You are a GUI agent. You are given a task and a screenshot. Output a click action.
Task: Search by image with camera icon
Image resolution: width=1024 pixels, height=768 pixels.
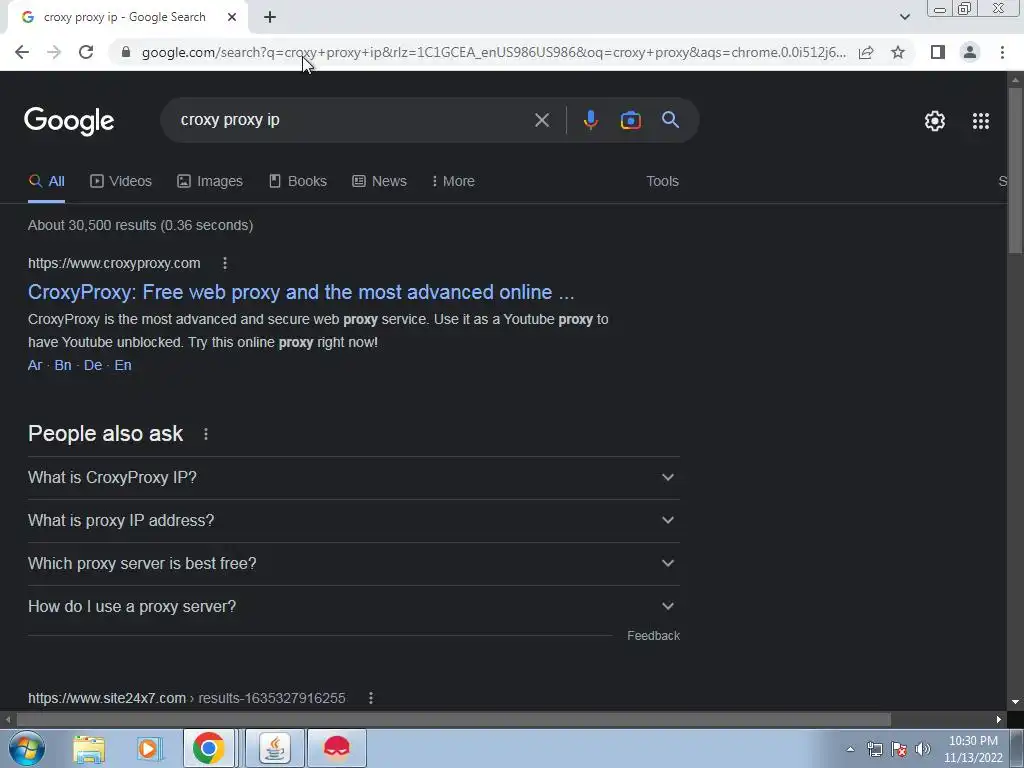click(630, 120)
